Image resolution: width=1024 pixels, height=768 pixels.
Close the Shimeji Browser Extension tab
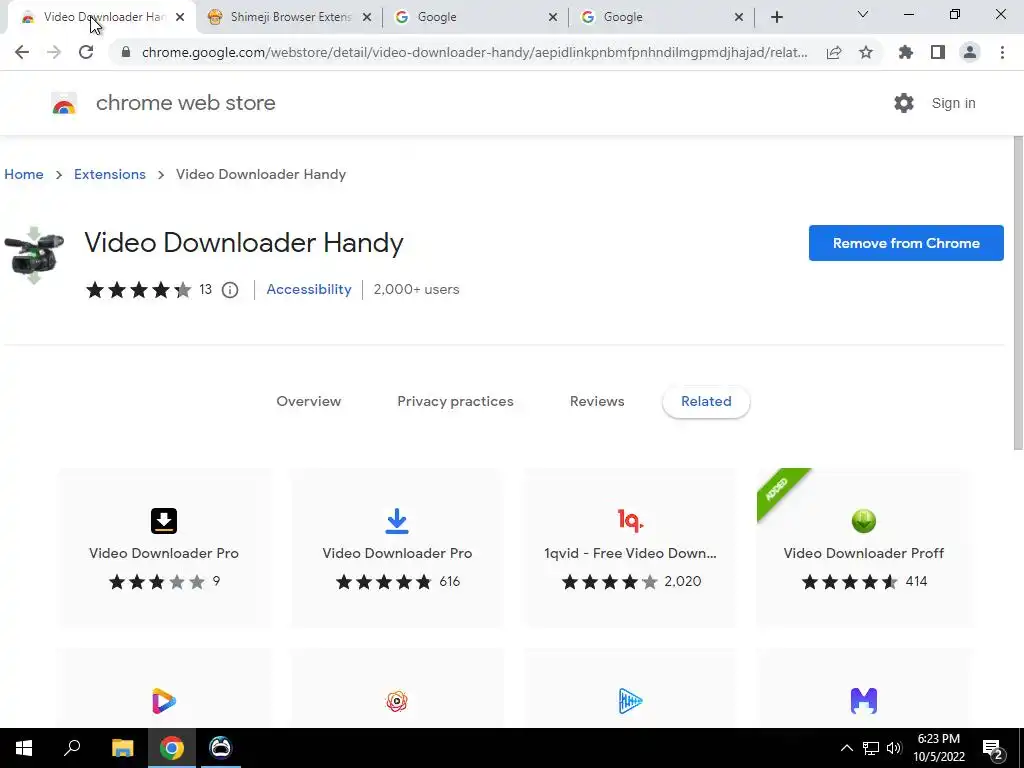tap(367, 17)
